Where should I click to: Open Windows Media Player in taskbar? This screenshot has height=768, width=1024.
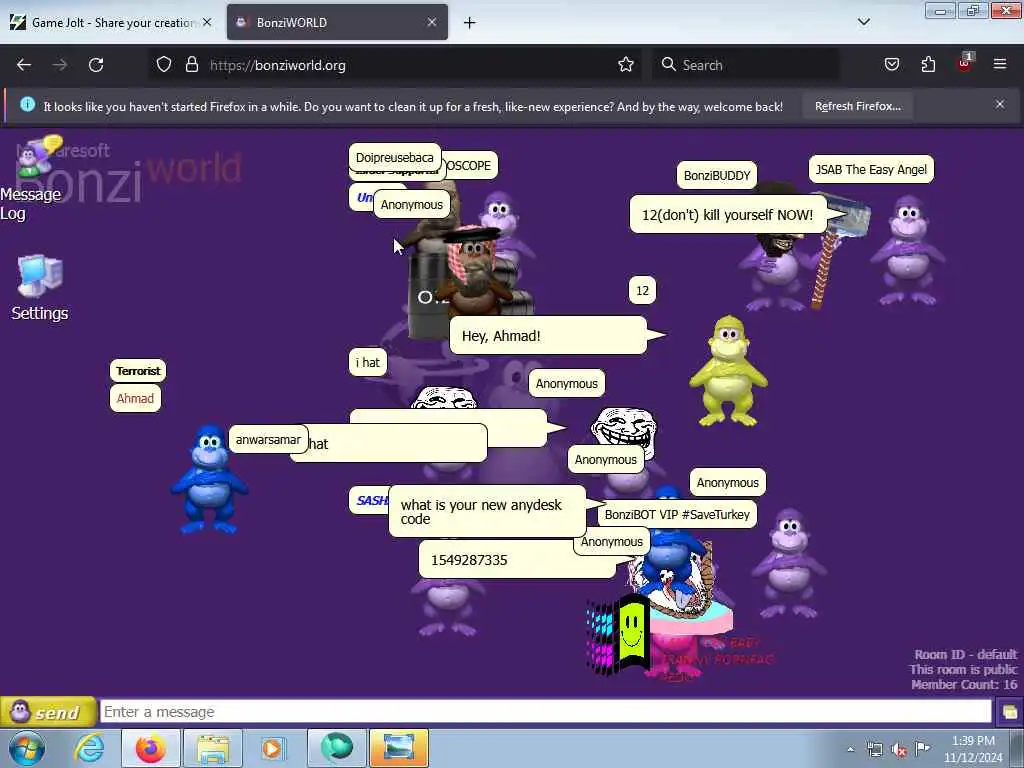tap(272, 748)
